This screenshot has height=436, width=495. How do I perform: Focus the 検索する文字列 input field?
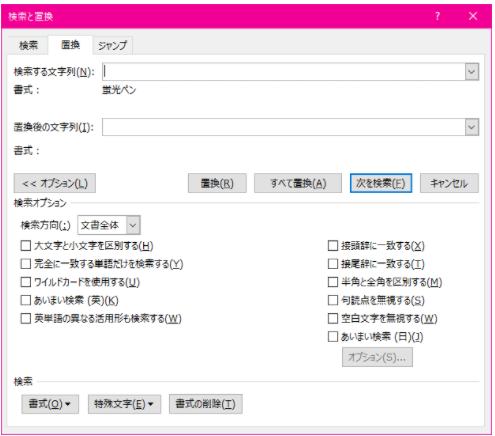pos(283,72)
